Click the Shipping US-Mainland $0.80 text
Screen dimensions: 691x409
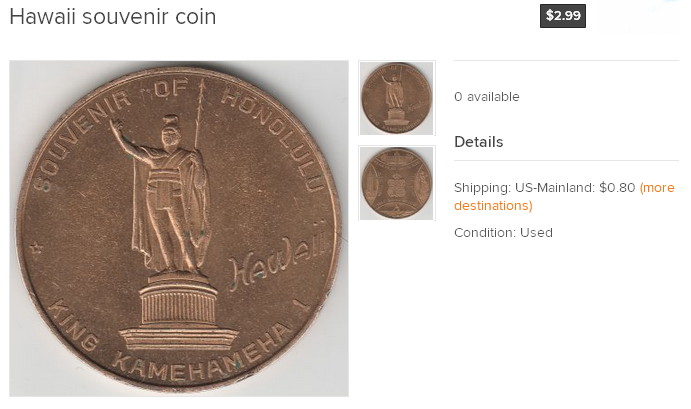pos(545,187)
